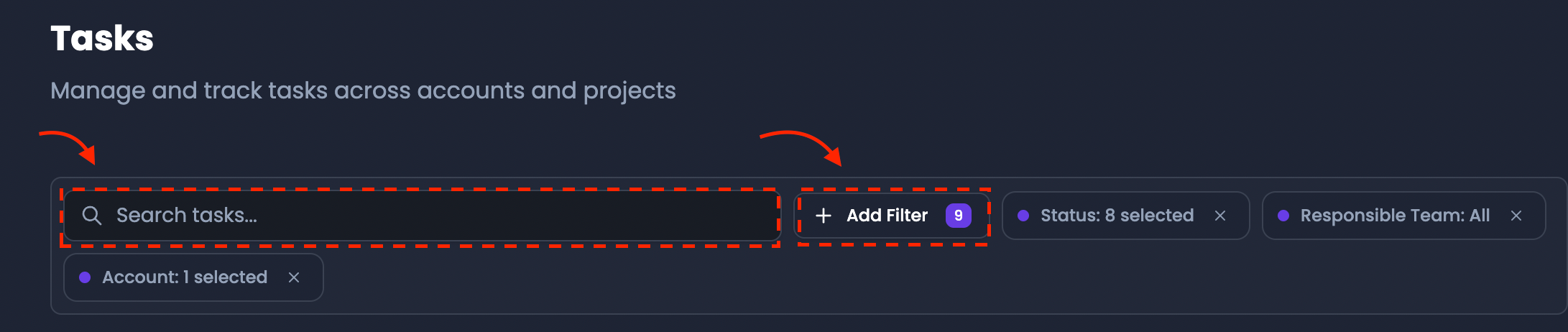This screenshot has width=1568, height=332.
Task: Click the purple dot on Responsible Team chip
Action: click(1283, 216)
